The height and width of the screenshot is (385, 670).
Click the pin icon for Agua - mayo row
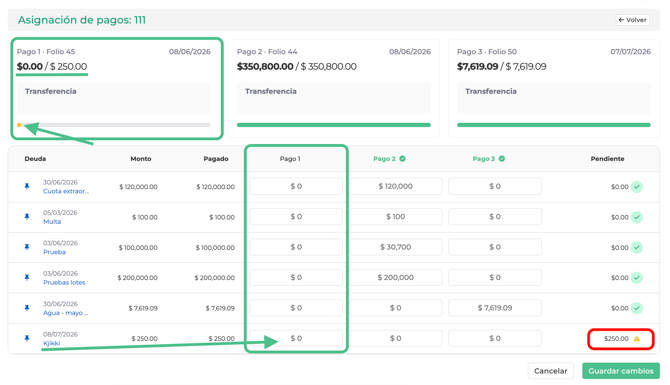(27, 308)
